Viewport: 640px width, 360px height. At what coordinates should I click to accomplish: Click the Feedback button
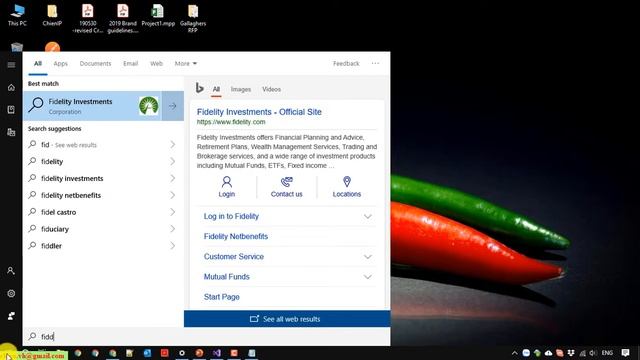pos(346,63)
